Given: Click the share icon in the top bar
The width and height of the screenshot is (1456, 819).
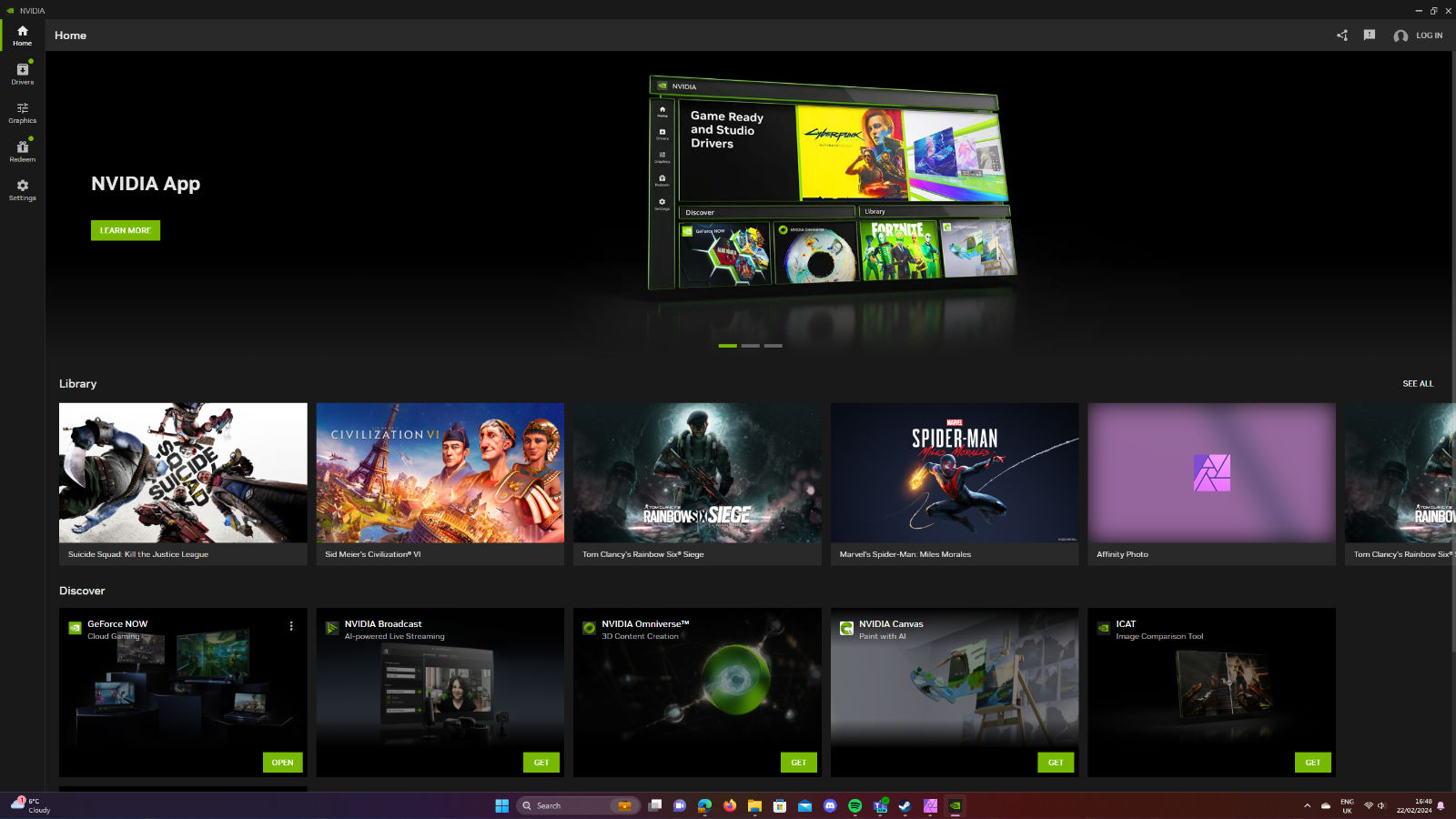Looking at the screenshot, I should (1341, 35).
